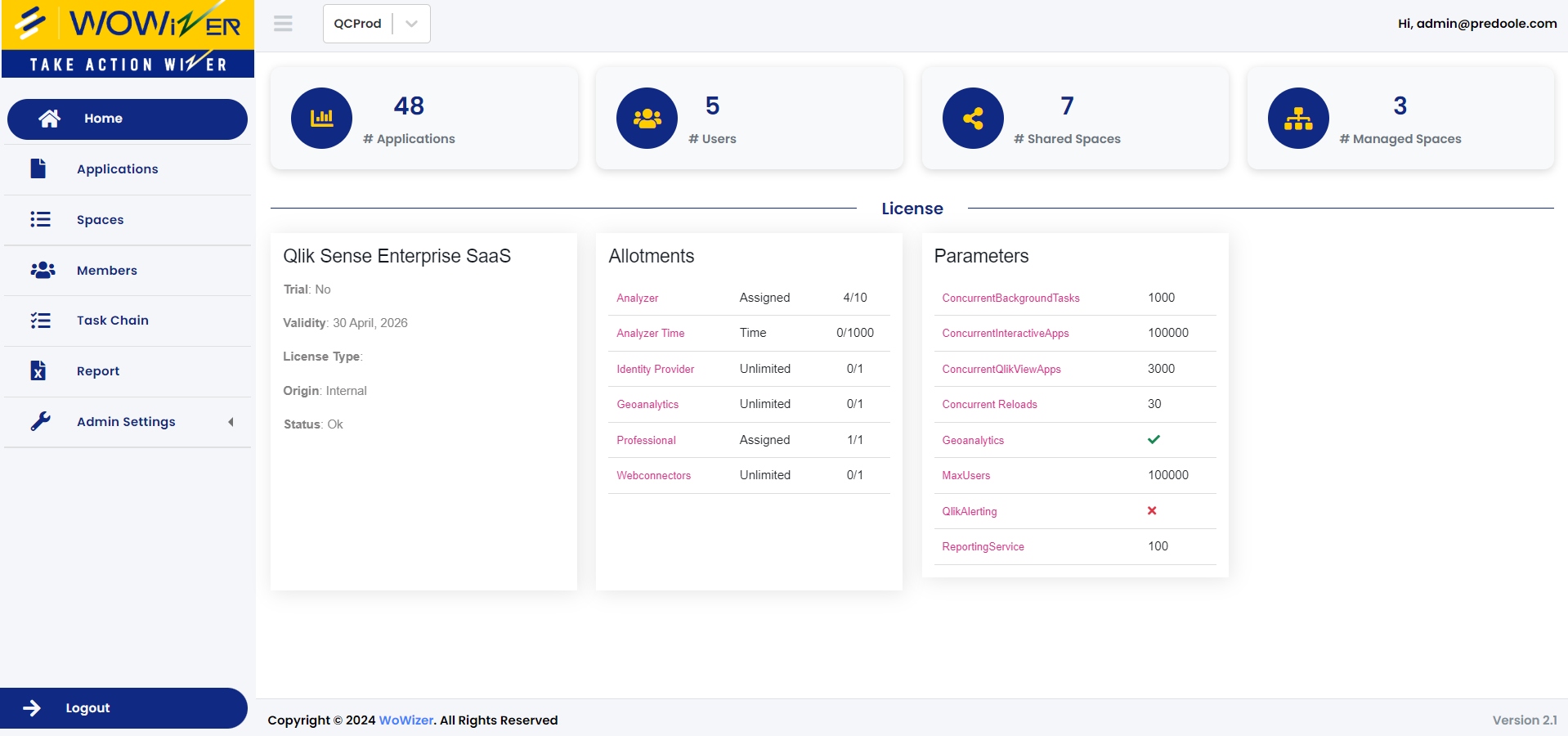Click the admin@predoole.com greeting
The image size is (1568, 736).
click(1477, 24)
